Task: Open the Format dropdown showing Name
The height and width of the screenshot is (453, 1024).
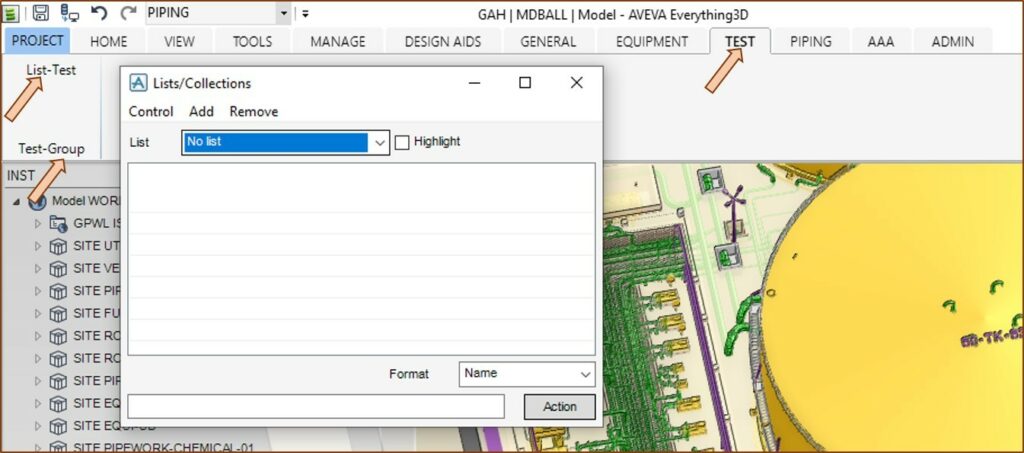Action: pos(527,374)
